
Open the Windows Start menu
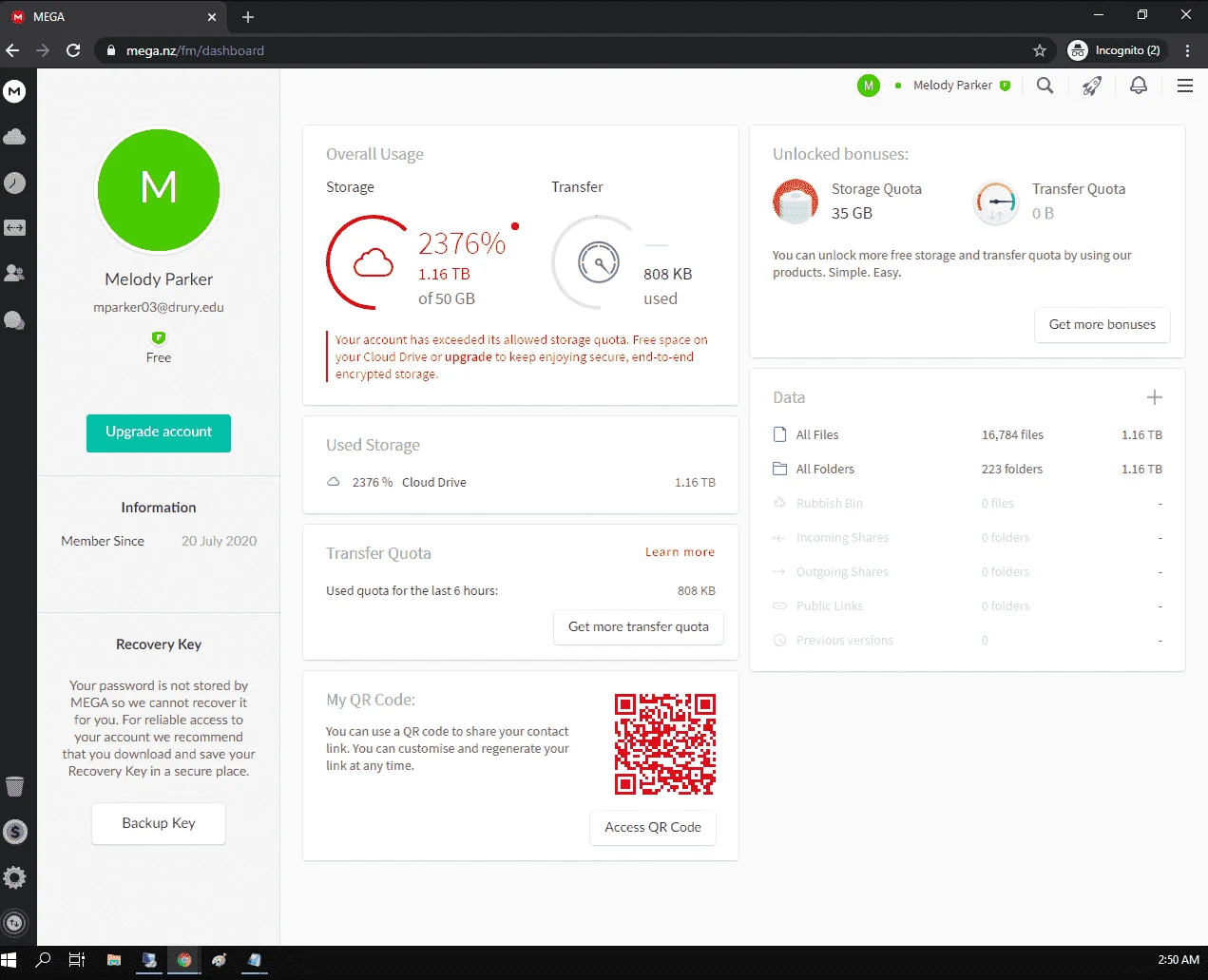pos(10,960)
